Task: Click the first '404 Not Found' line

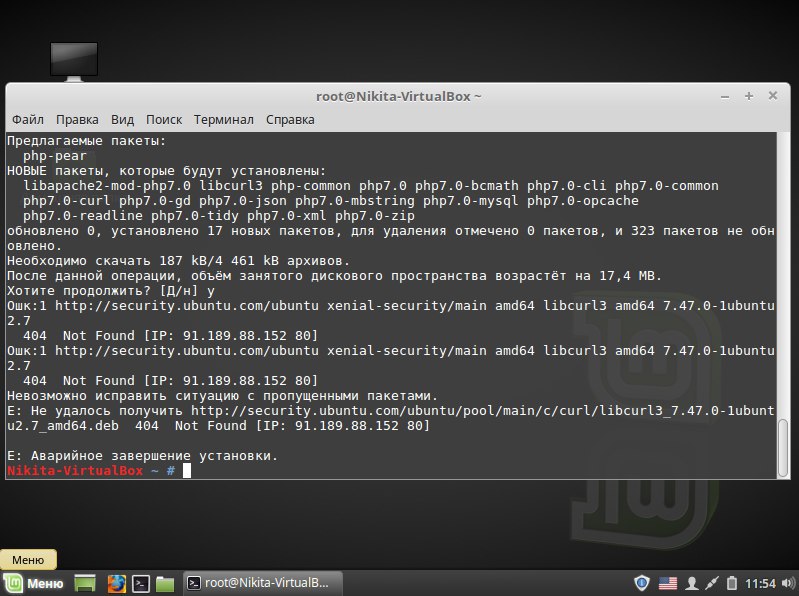Action: (170, 336)
